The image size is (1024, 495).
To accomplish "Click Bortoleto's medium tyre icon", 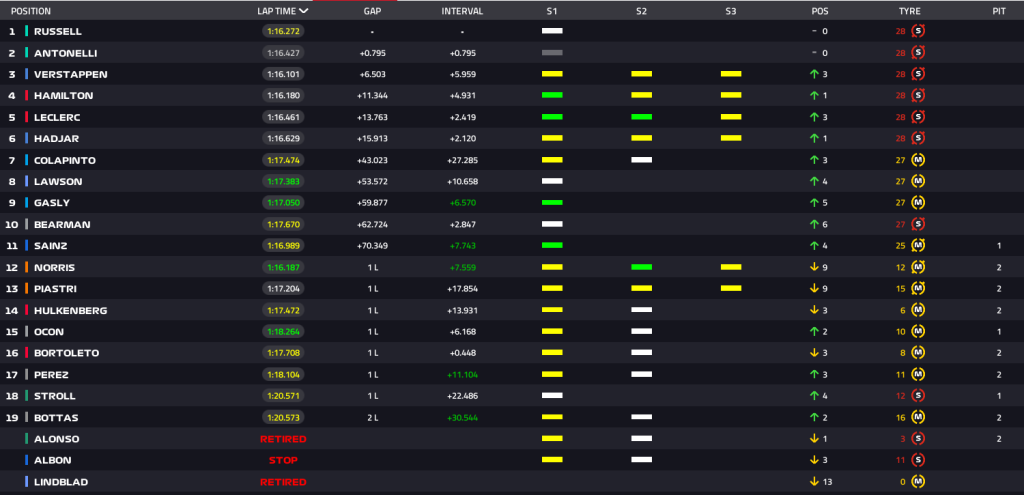I will (x=918, y=353).
